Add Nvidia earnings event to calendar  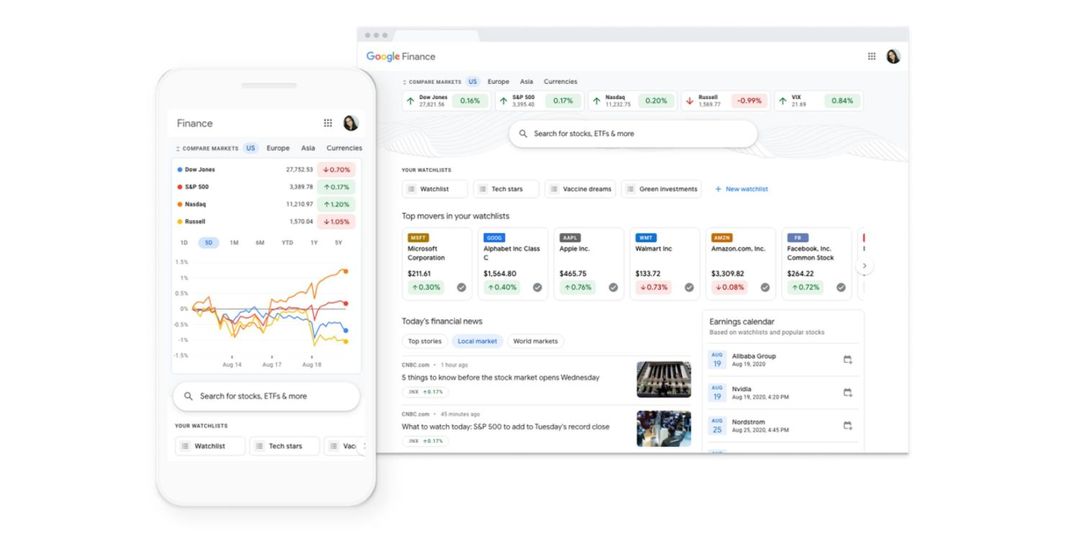tap(847, 393)
